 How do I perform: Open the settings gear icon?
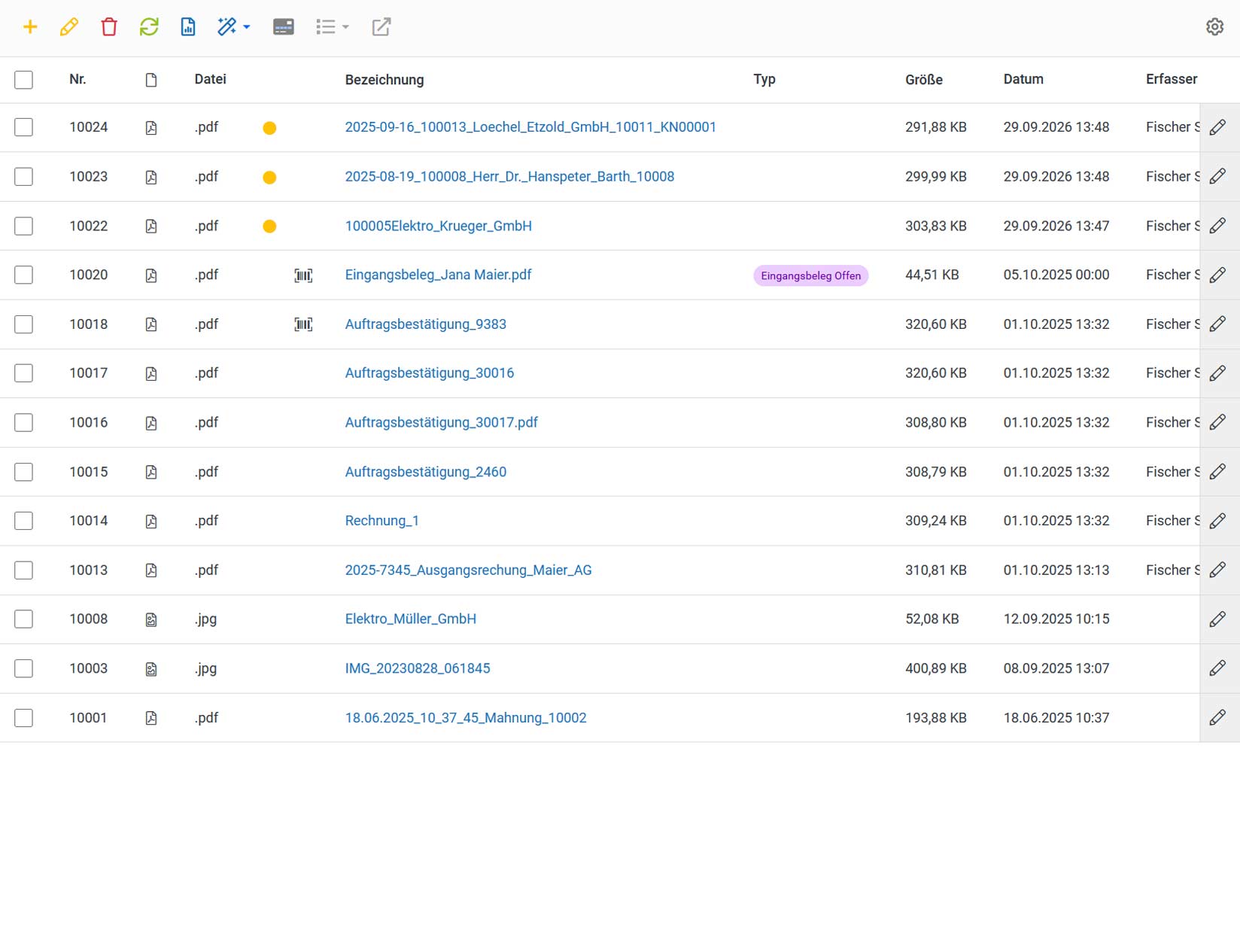[x=1214, y=27]
